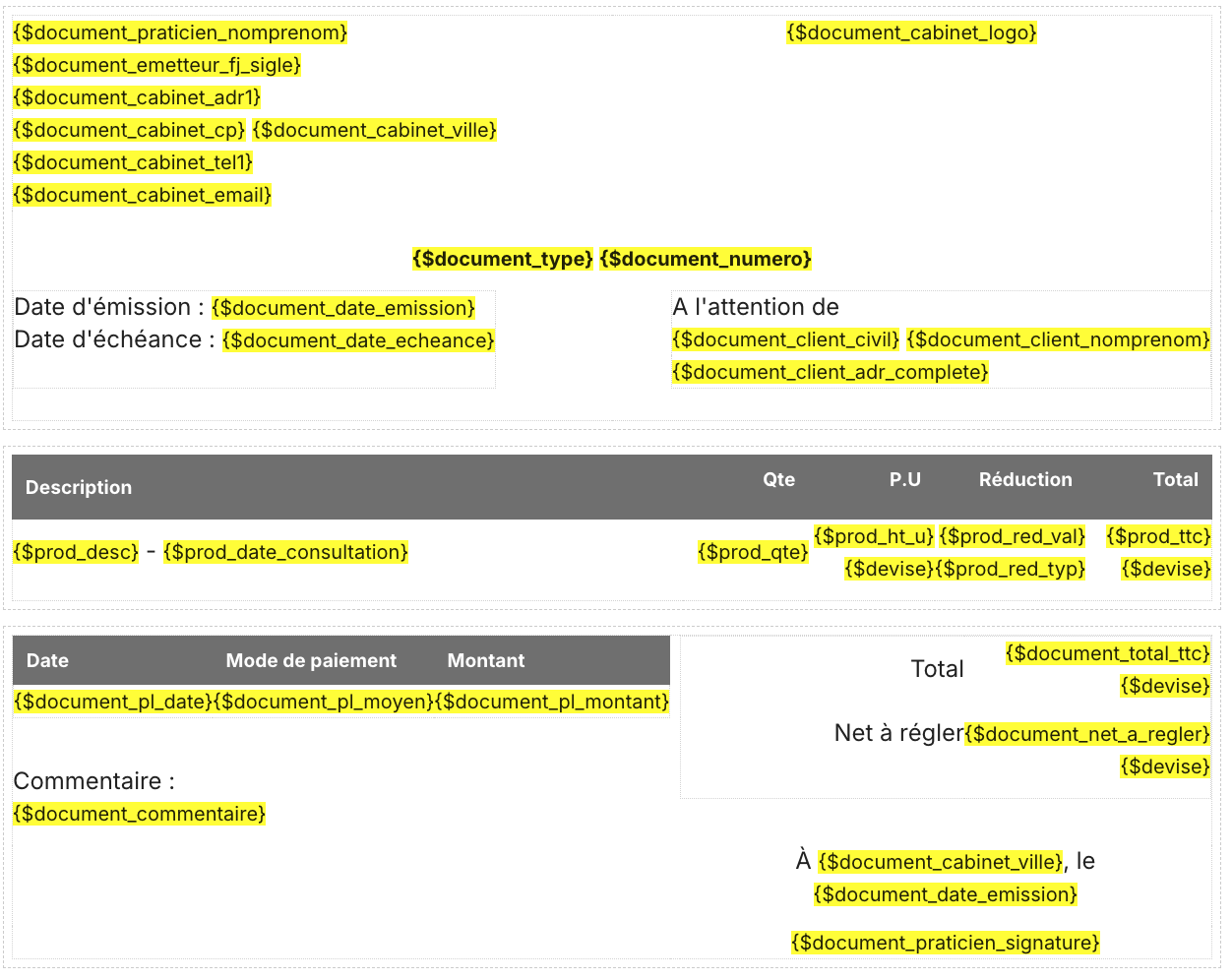Screen dimensions: 1232x980
Task: Click the {$document_praticien_nomprenom} placeholder
Action: [180, 32]
